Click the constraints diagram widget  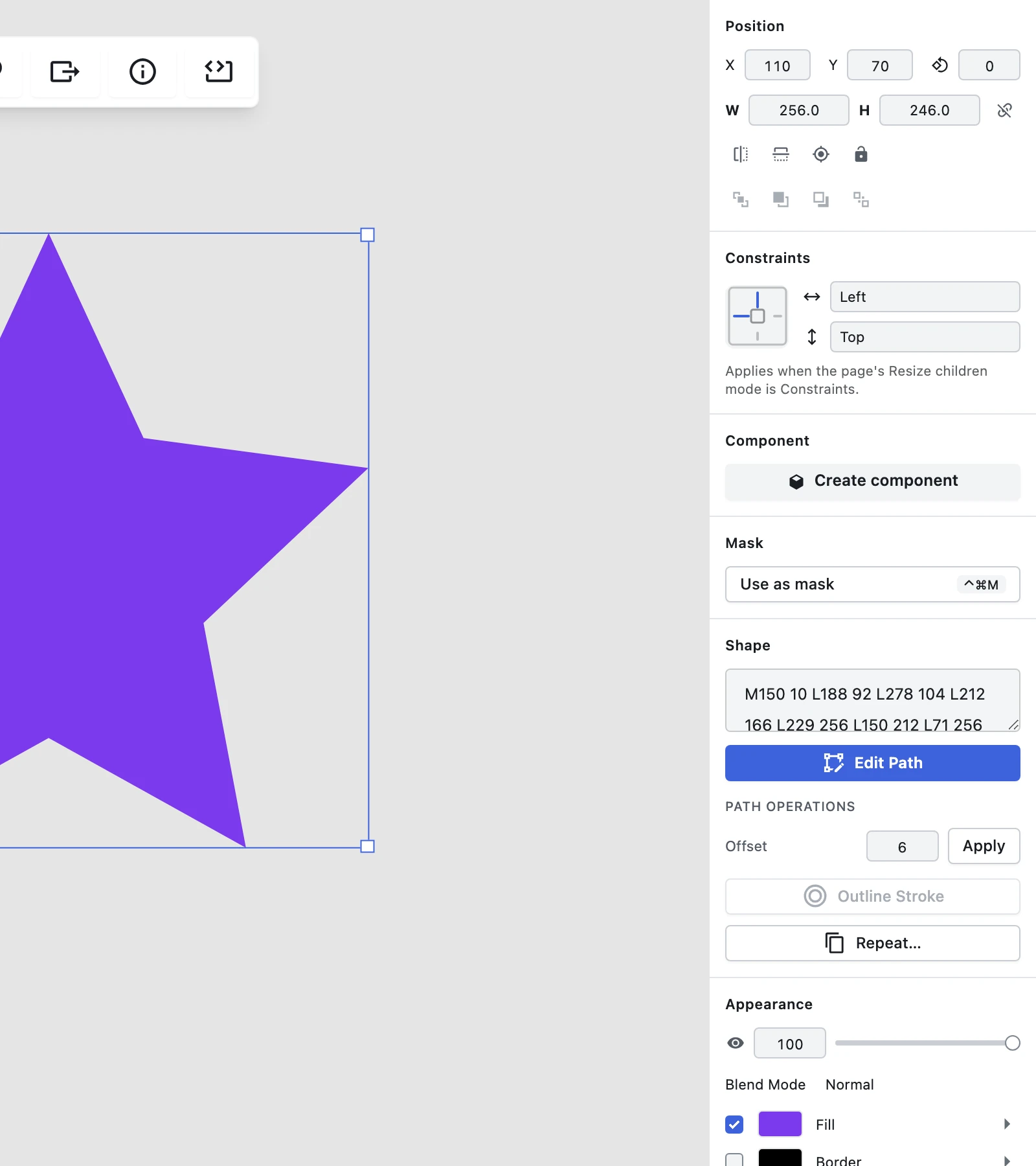pos(758,316)
